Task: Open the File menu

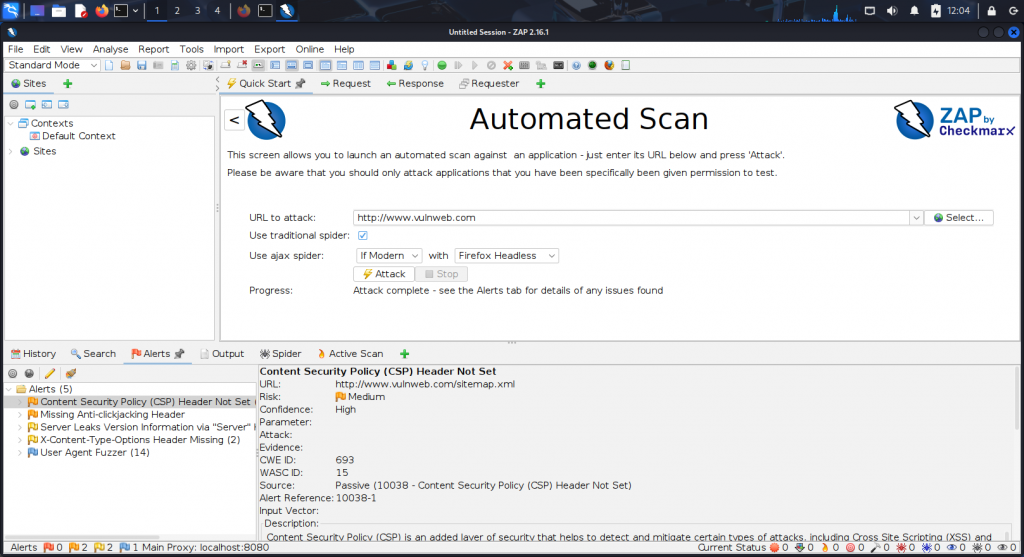Action: [x=15, y=49]
